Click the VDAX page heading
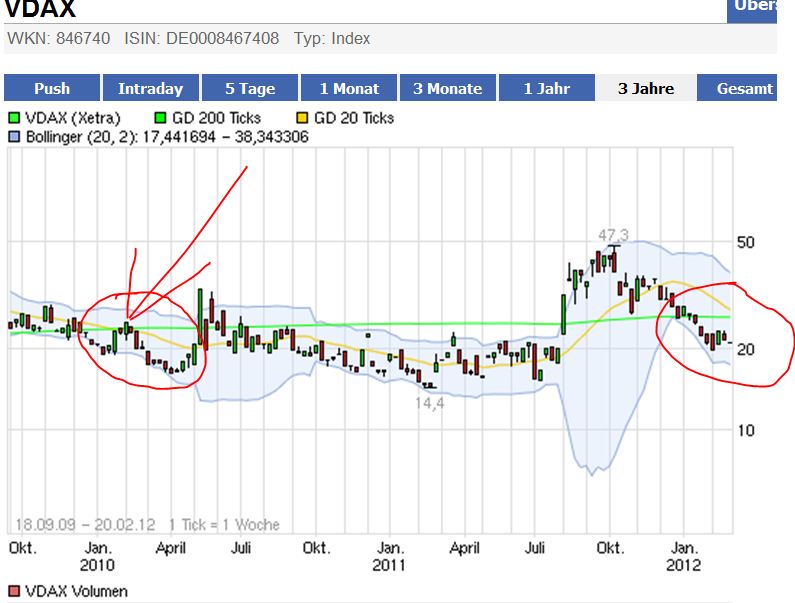 coord(40,9)
